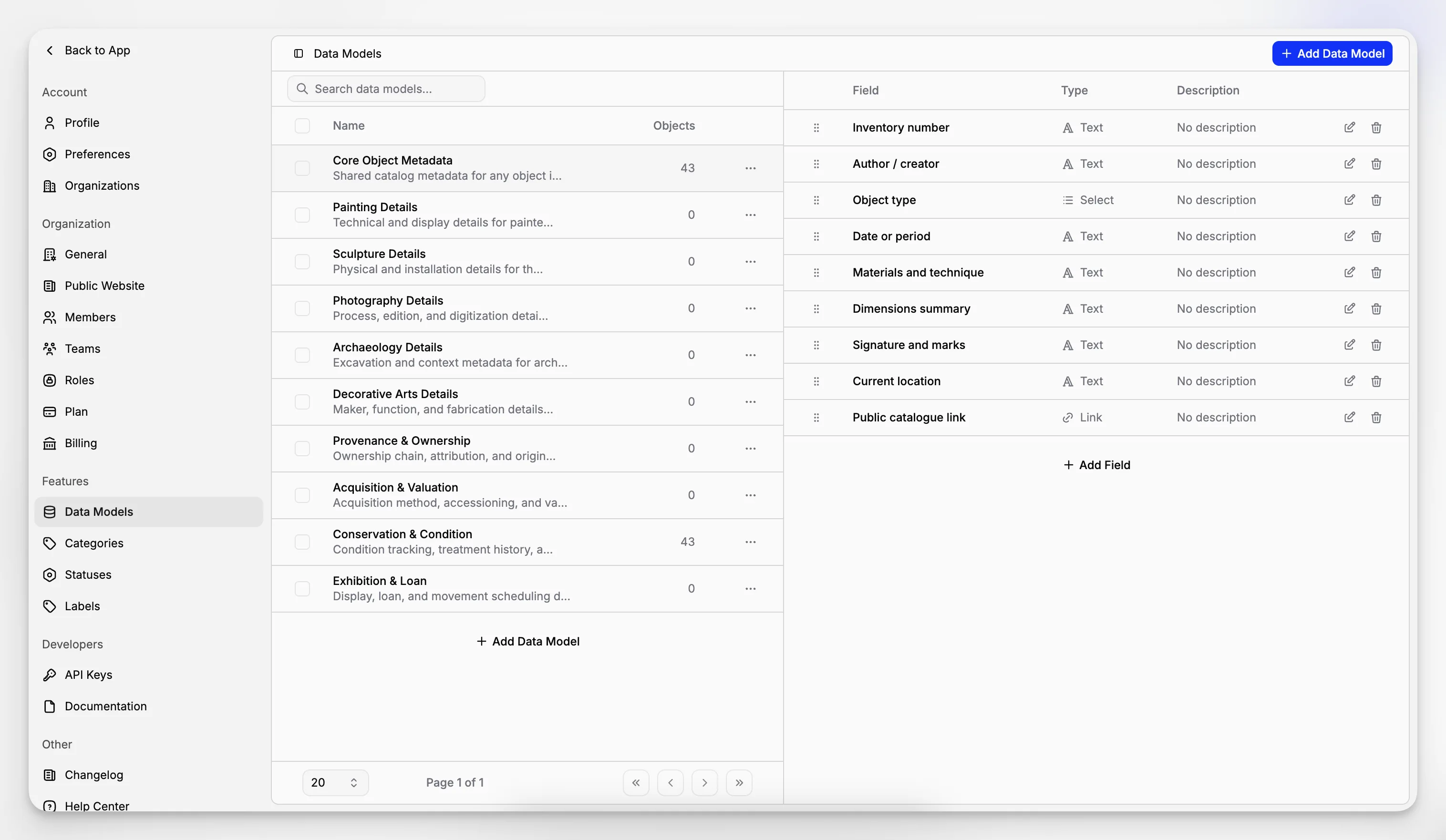Open Members in the sidebar
Image resolution: width=1446 pixels, height=840 pixels.
149,318
